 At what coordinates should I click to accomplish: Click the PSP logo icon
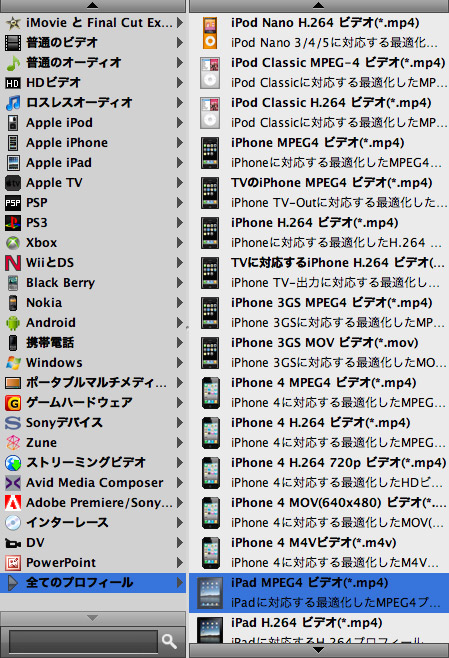[13, 203]
